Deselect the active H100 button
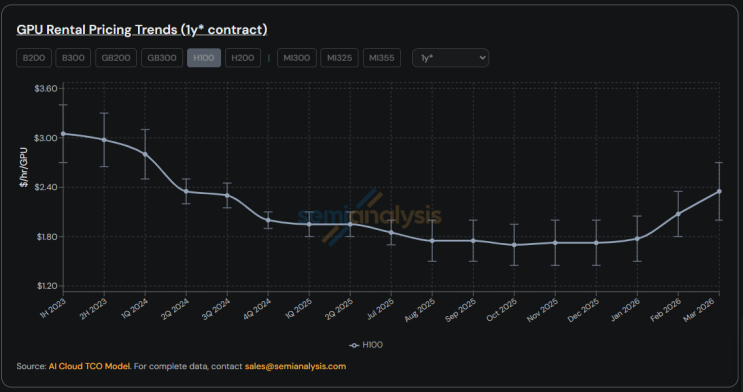743x392 pixels. pos(204,58)
